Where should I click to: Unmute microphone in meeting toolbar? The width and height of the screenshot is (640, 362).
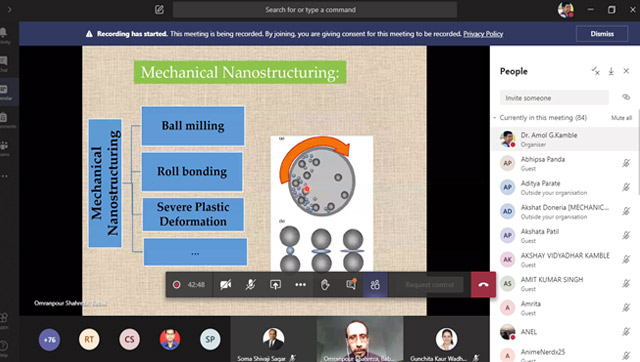click(x=251, y=284)
